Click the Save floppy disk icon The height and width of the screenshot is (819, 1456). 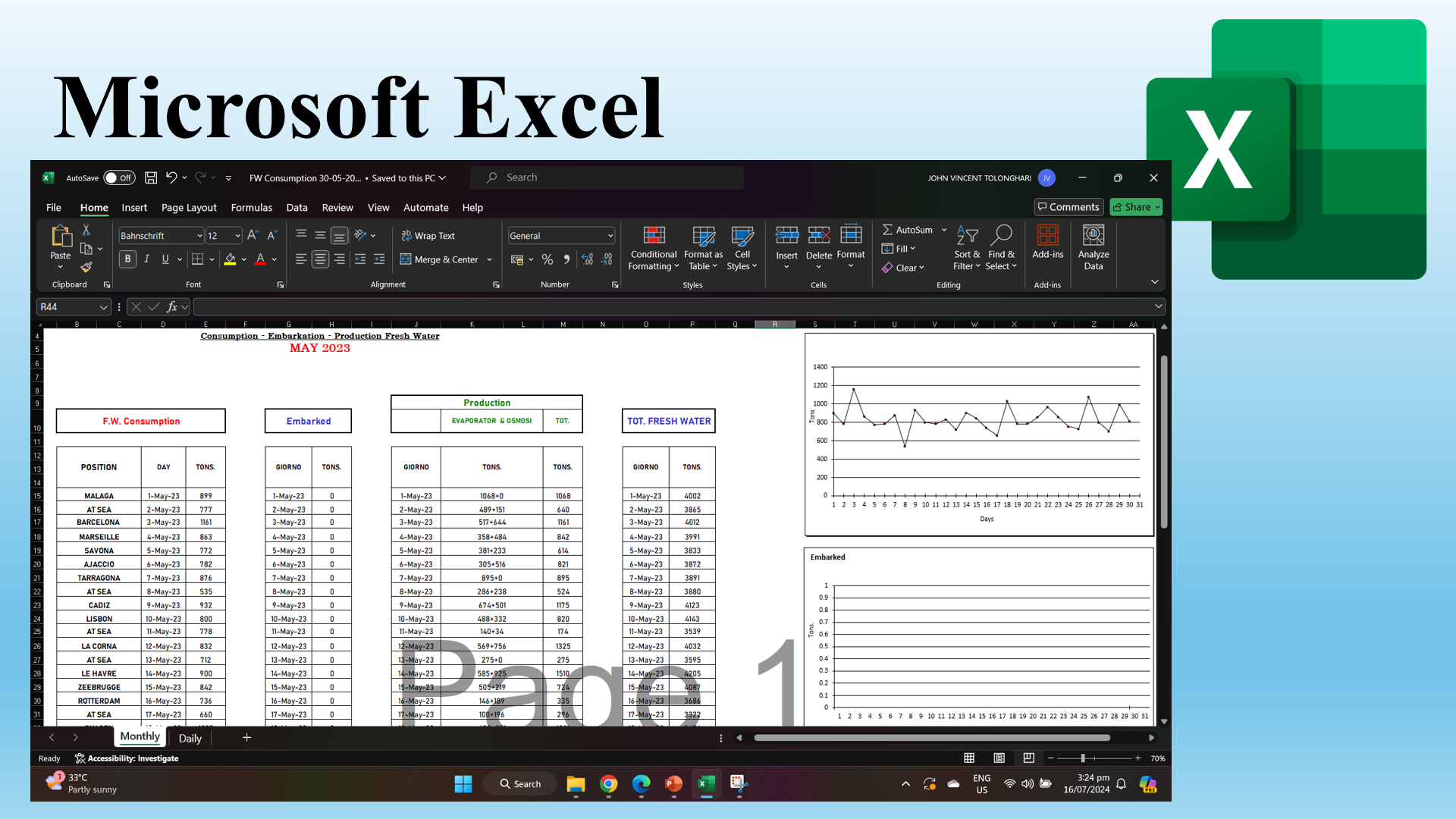[x=151, y=177]
